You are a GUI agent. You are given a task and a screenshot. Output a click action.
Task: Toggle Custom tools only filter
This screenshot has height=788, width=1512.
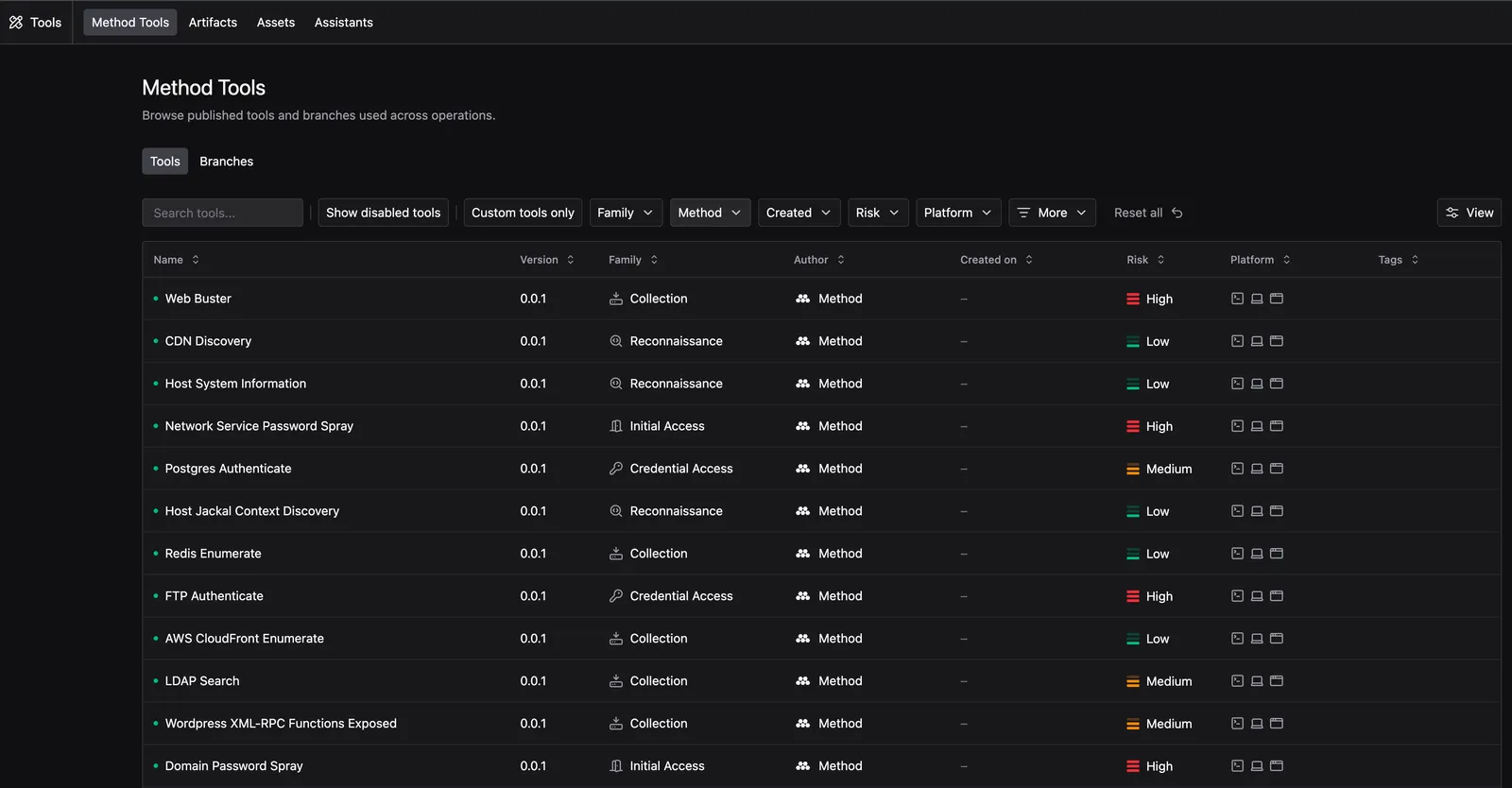click(x=523, y=213)
